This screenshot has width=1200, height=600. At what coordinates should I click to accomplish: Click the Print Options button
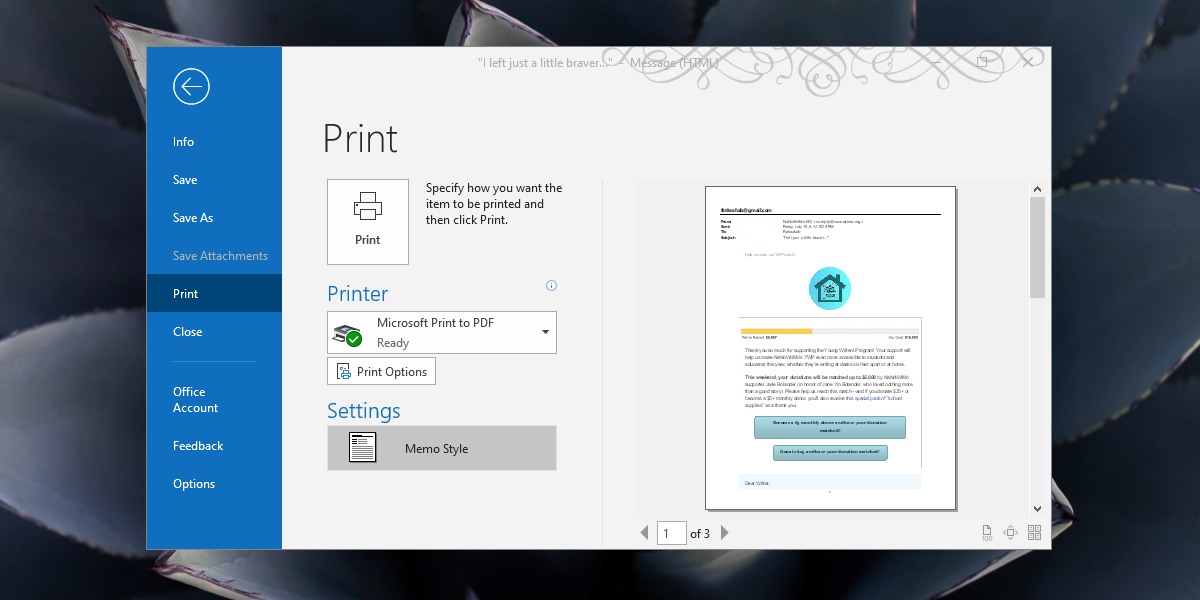pos(381,370)
